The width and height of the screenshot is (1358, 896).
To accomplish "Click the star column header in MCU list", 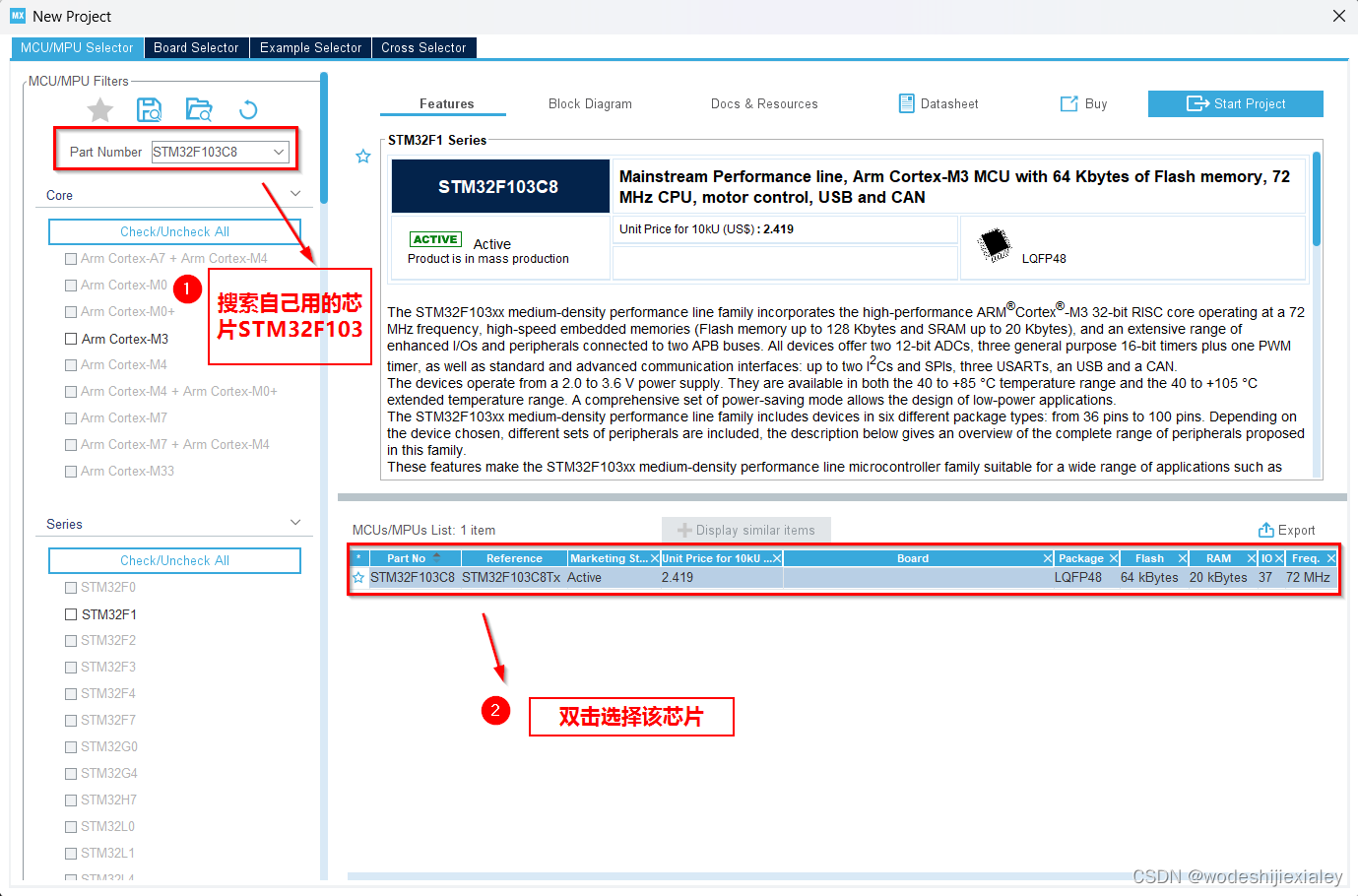I will pyautogui.click(x=358, y=558).
